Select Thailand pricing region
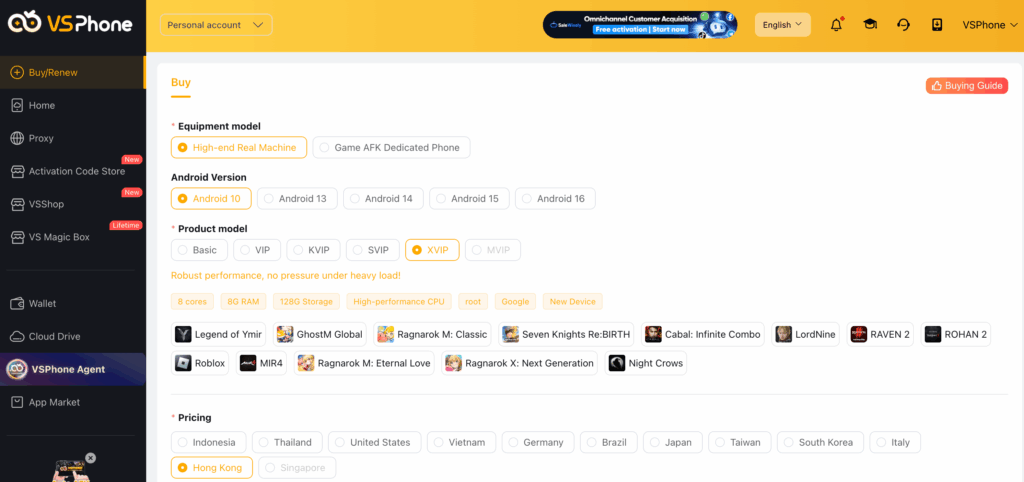This screenshot has width=1024, height=482. tap(287, 442)
